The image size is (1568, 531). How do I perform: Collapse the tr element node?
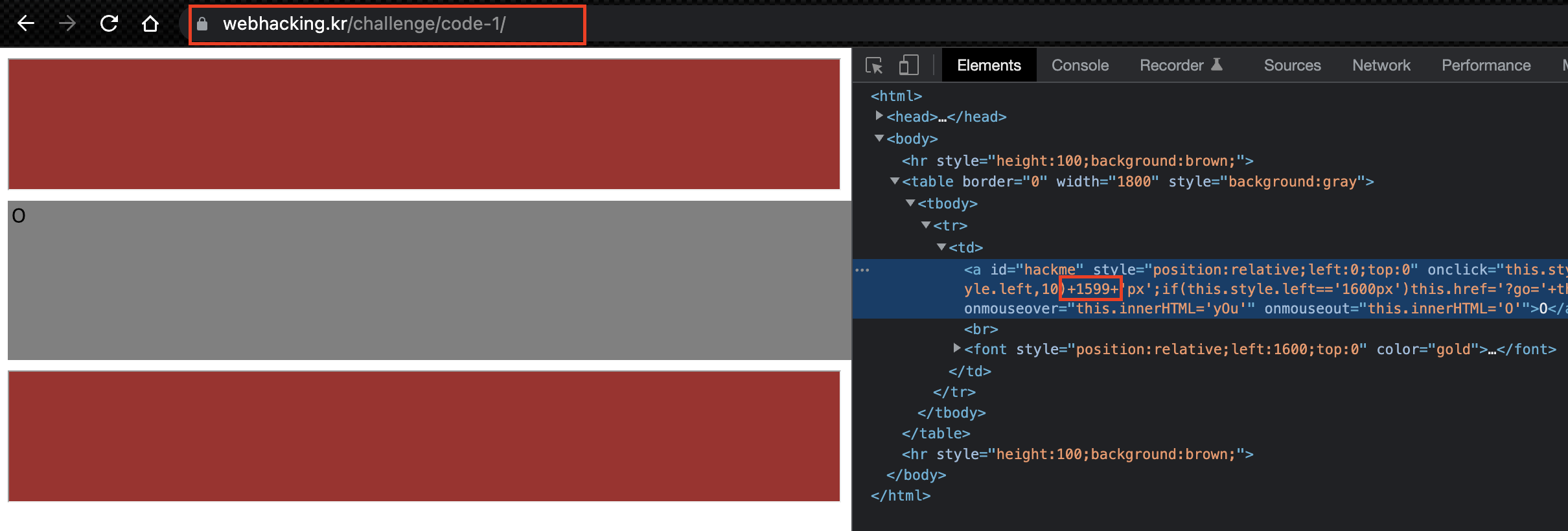[926, 225]
